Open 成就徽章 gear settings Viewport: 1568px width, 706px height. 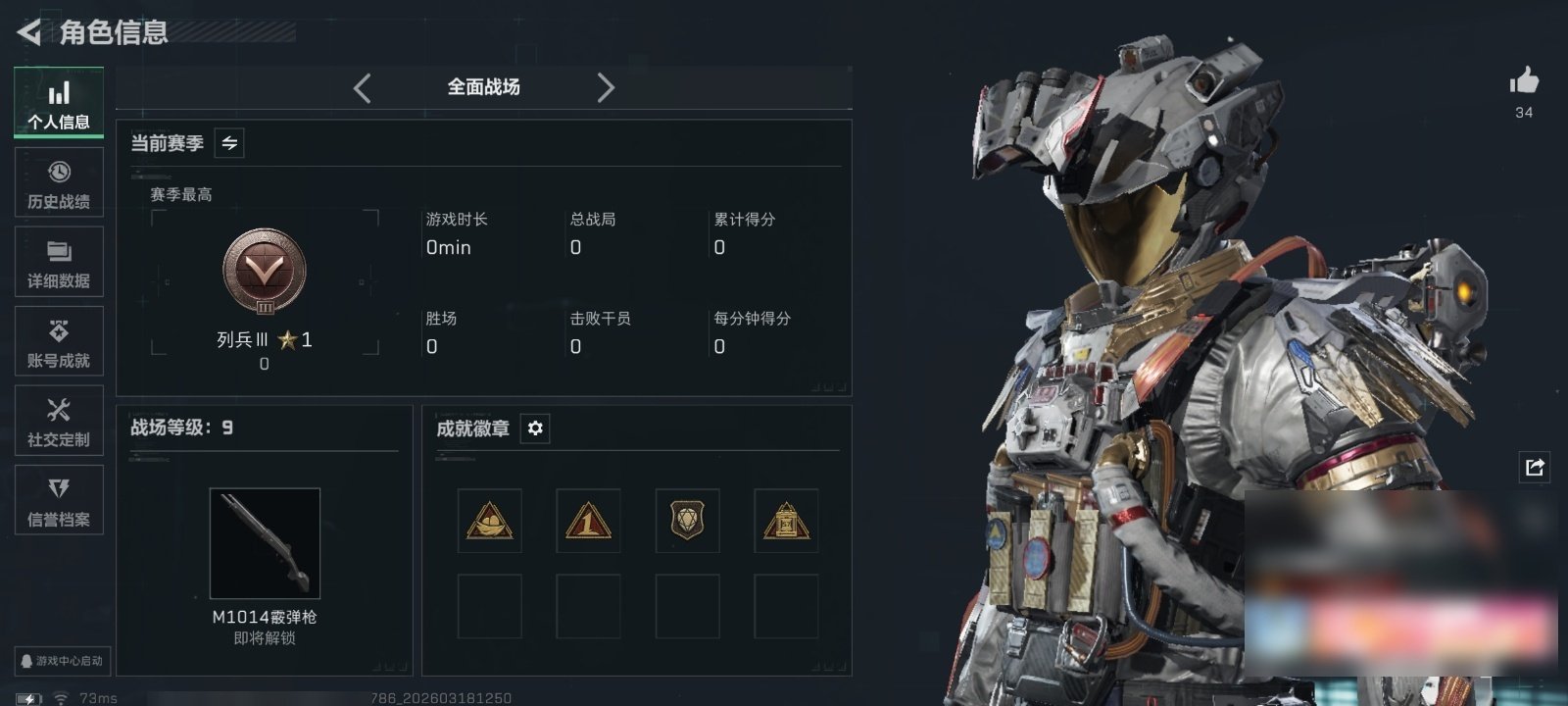[535, 429]
